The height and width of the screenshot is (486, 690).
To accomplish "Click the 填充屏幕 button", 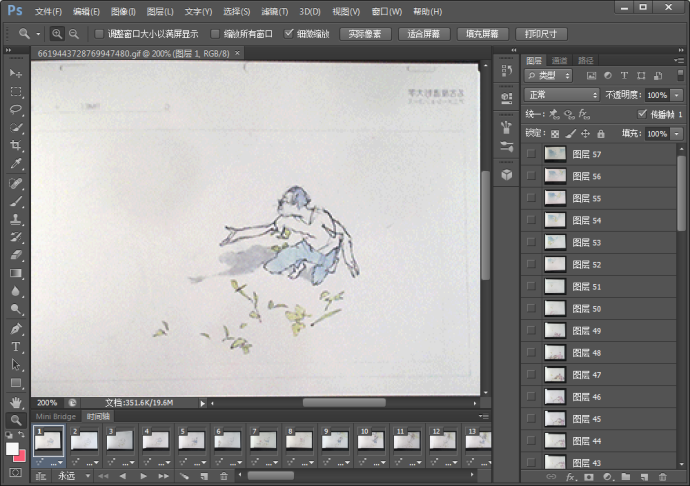I will tap(482, 34).
